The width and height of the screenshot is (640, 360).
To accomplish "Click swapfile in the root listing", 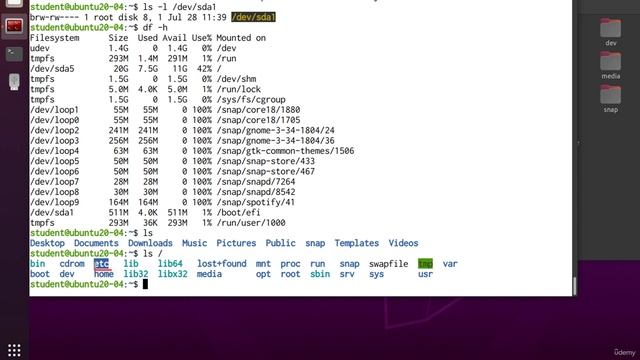I will point(389,264).
